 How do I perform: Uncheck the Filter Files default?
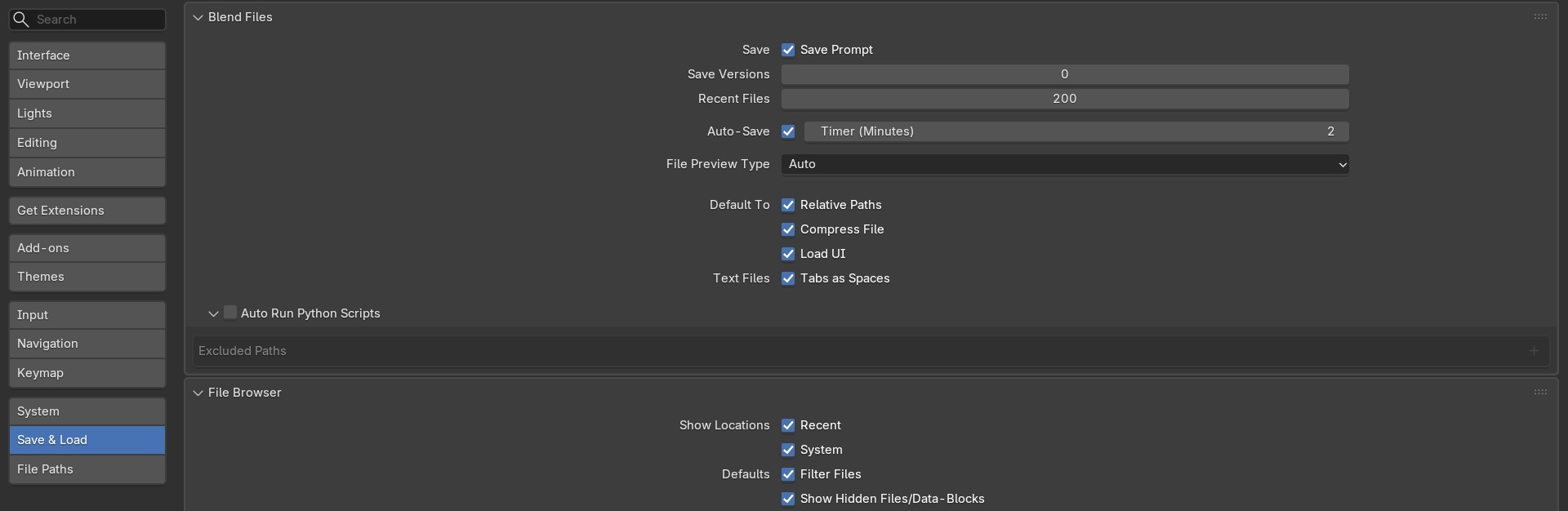tap(788, 474)
